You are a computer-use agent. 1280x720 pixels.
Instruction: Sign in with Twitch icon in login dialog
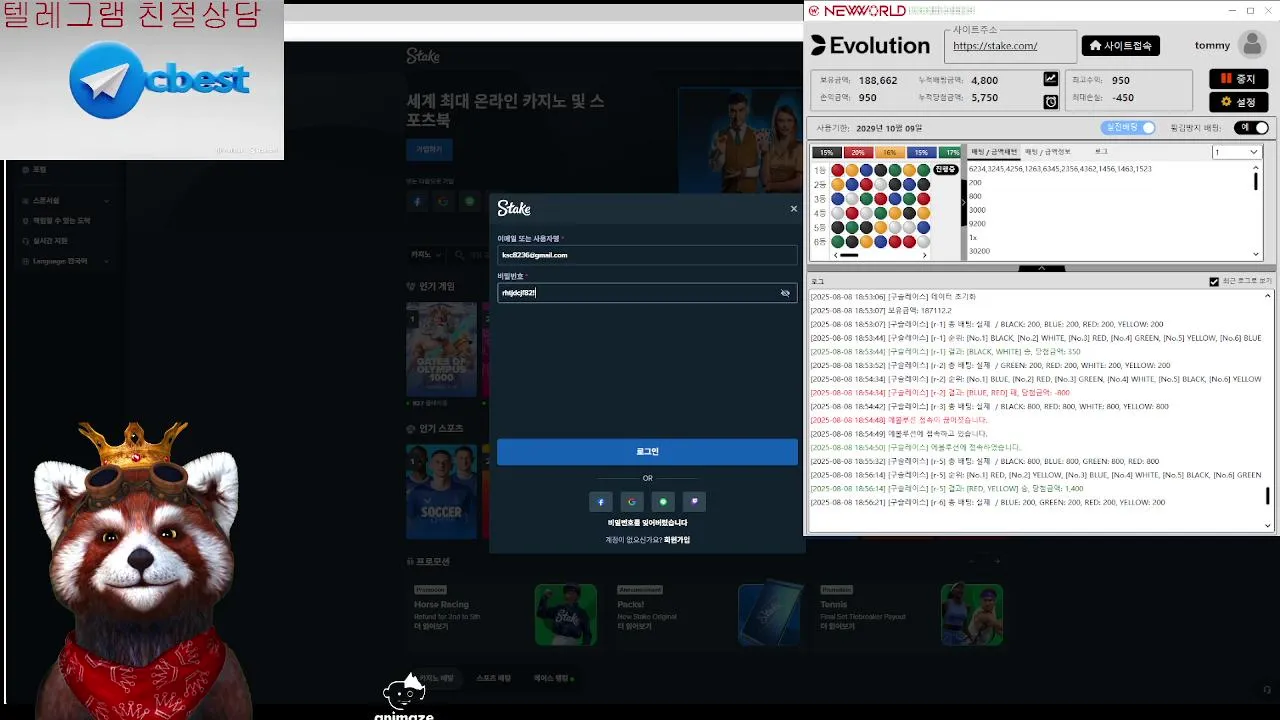coord(694,502)
